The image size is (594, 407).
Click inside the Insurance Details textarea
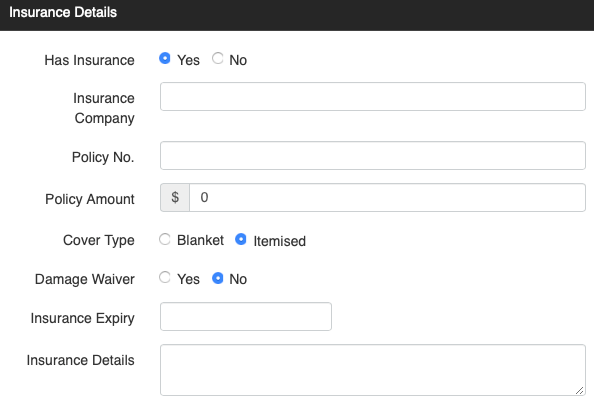pos(373,370)
